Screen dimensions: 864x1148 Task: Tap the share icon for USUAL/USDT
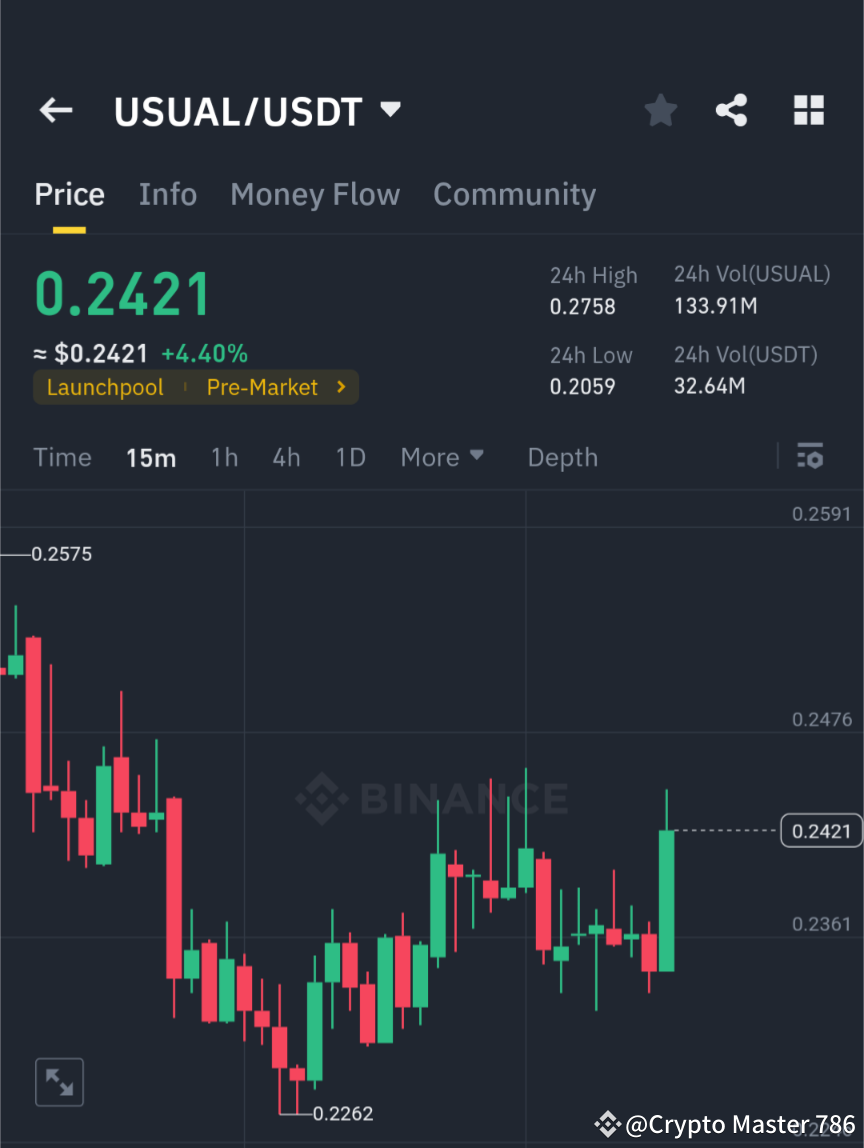point(732,110)
